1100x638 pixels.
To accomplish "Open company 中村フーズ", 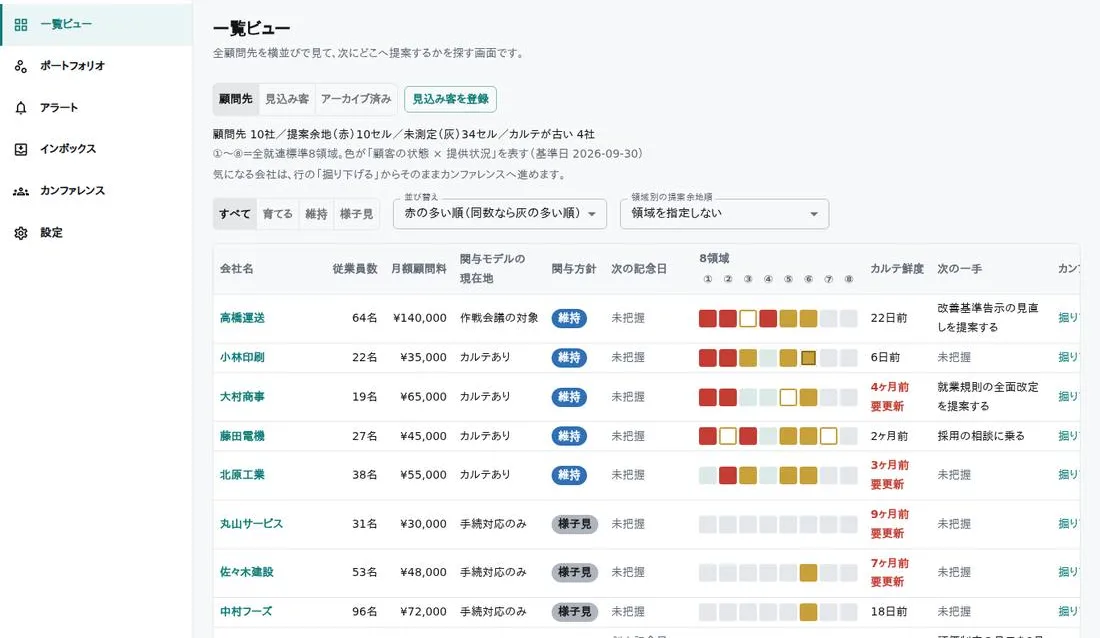I will tap(246, 611).
